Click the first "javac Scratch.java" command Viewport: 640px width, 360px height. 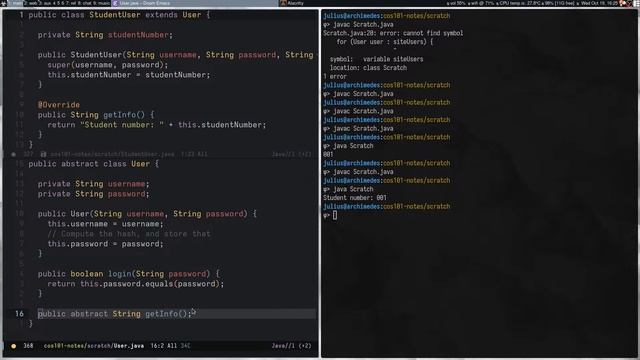coord(363,24)
